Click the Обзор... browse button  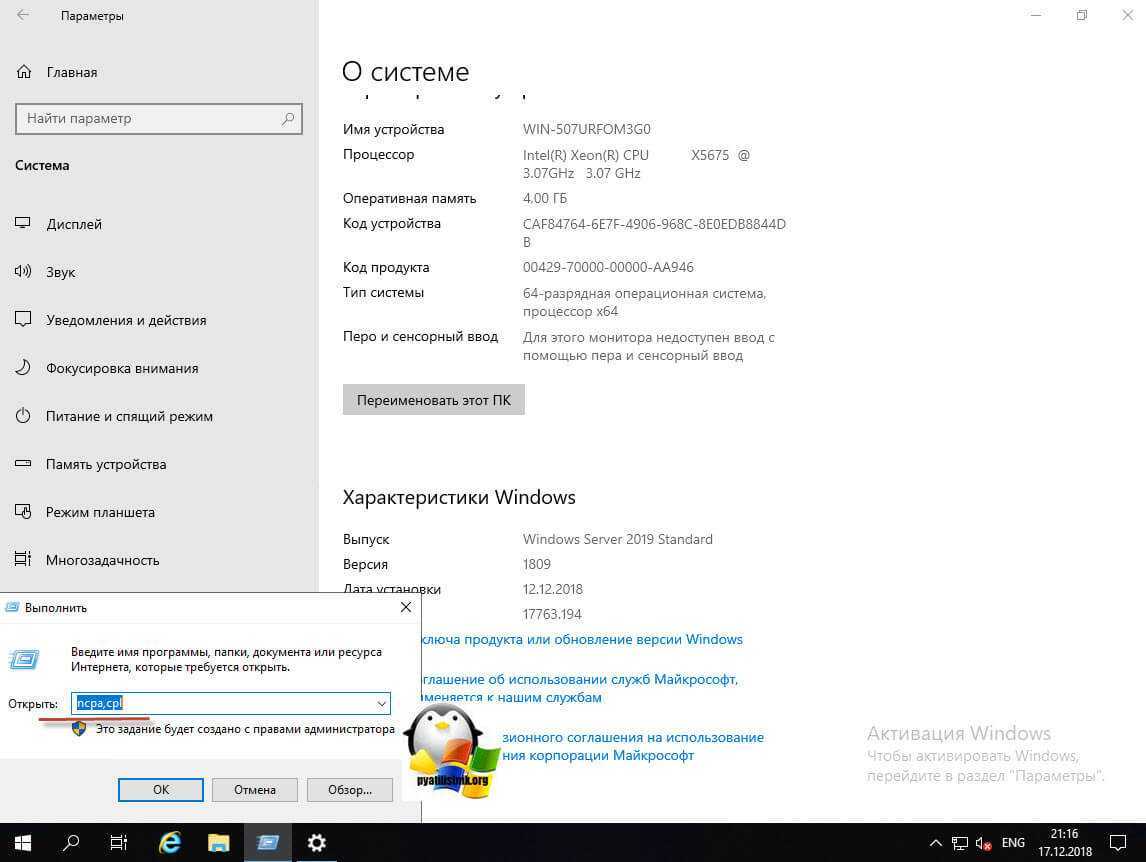(350, 789)
